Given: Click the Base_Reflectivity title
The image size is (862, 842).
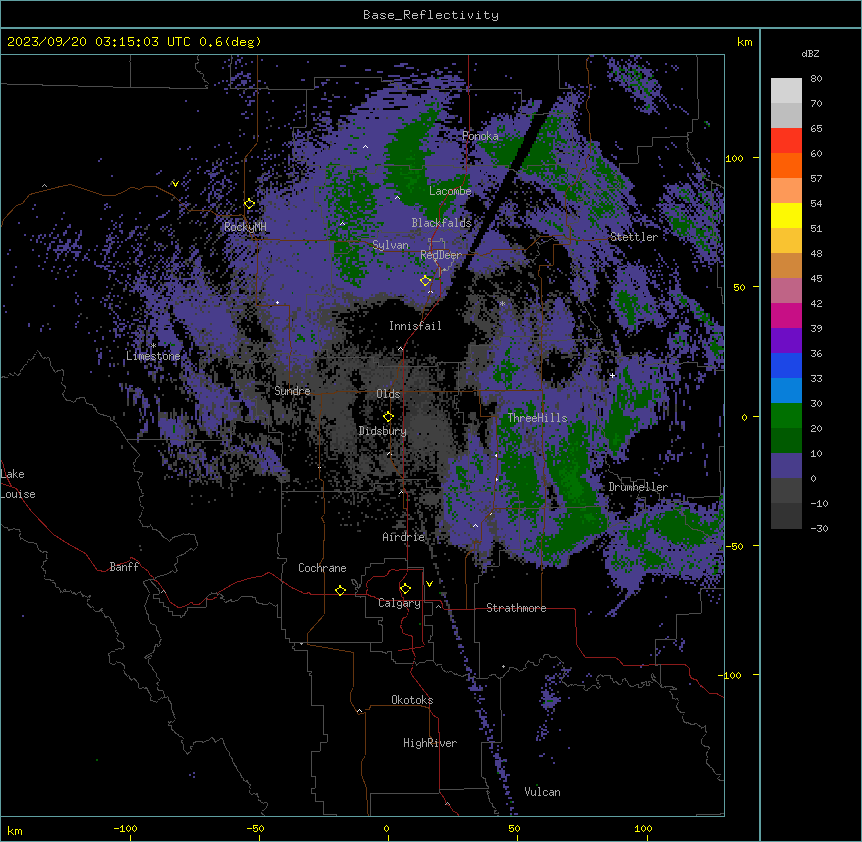Looking at the screenshot, I should point(431,15).
